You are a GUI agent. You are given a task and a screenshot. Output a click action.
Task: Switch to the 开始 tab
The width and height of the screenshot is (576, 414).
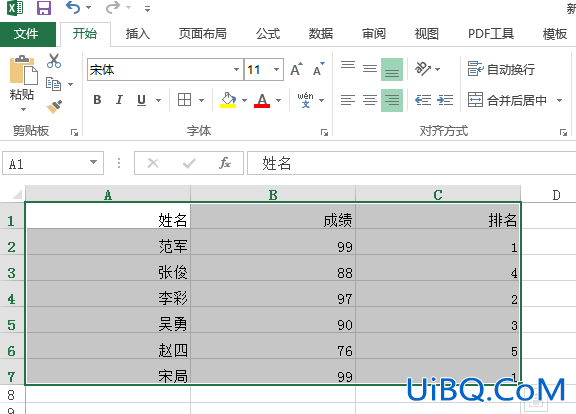point(85,34)
